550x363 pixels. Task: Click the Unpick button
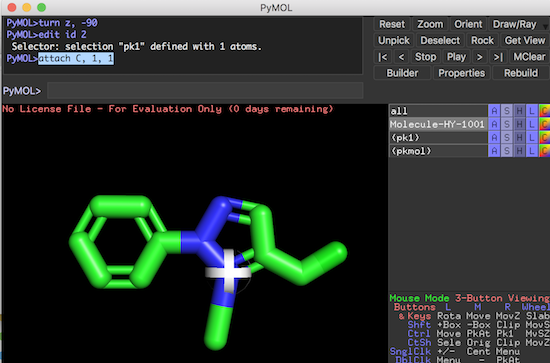click(x=394, y=40)
